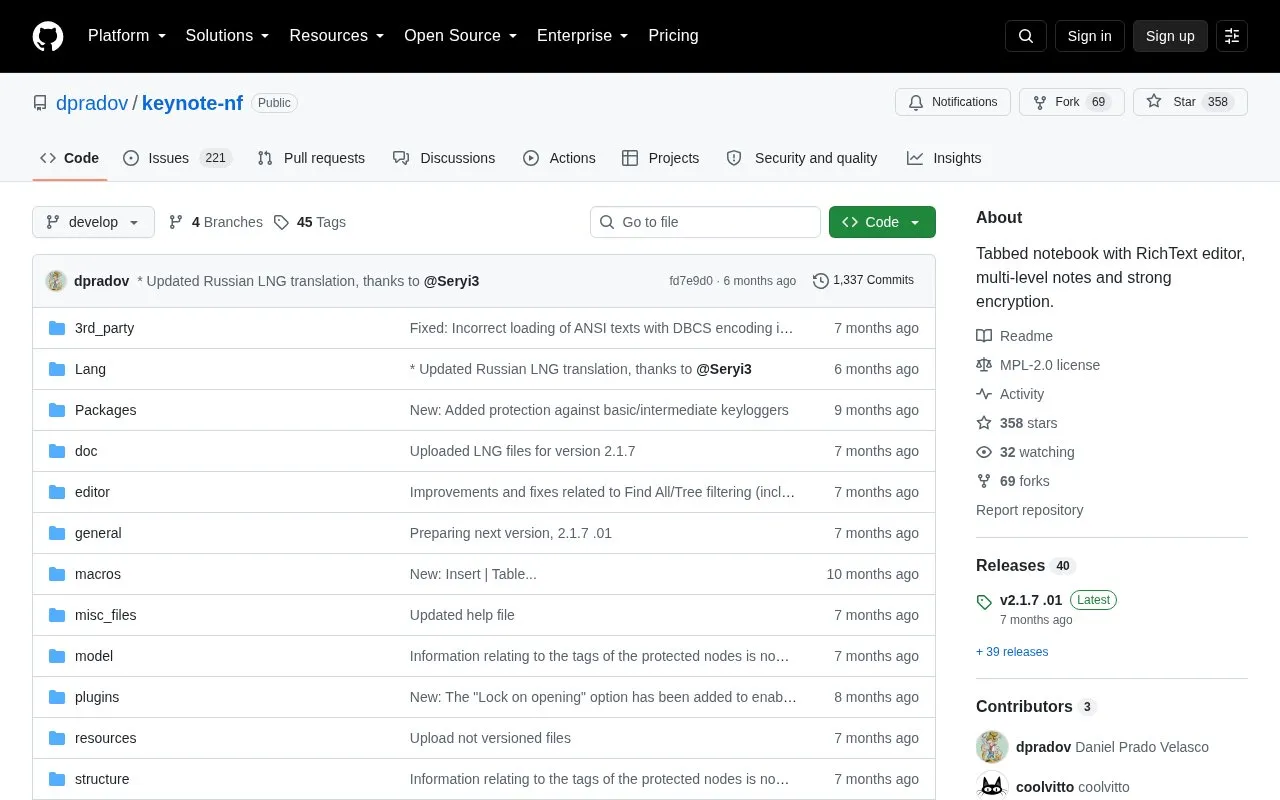
Task: Open the structure folder
Action: point(102,779)
